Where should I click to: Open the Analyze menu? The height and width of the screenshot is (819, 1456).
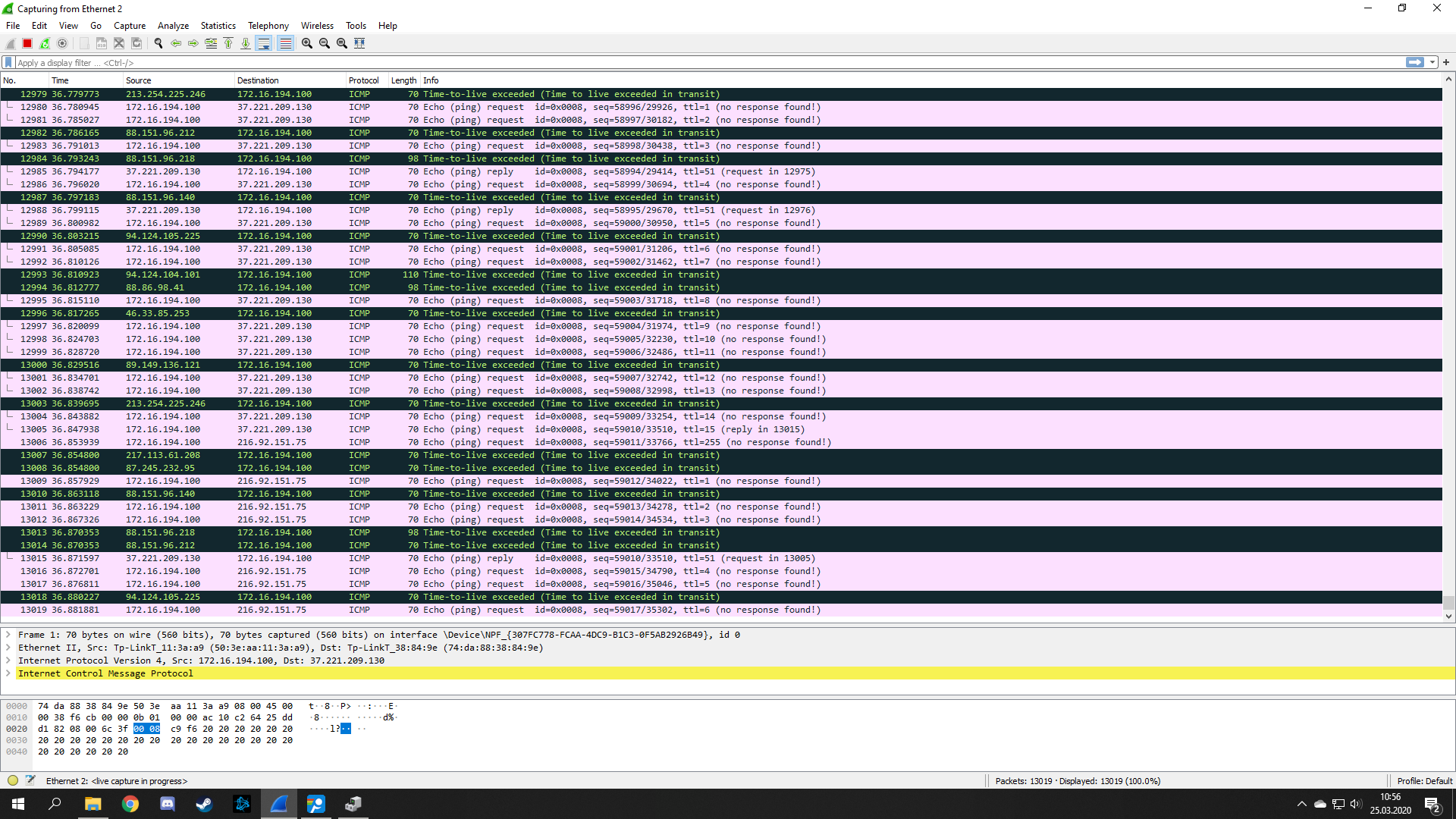(173, 25)
